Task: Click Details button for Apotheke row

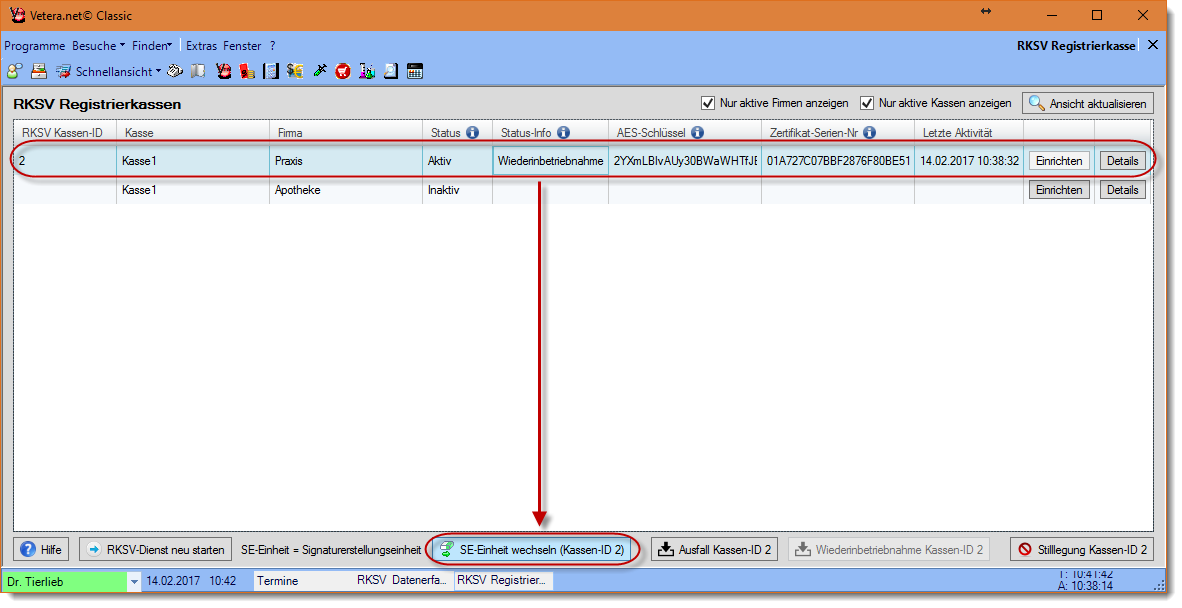Action: click(x=1122, y=190)
